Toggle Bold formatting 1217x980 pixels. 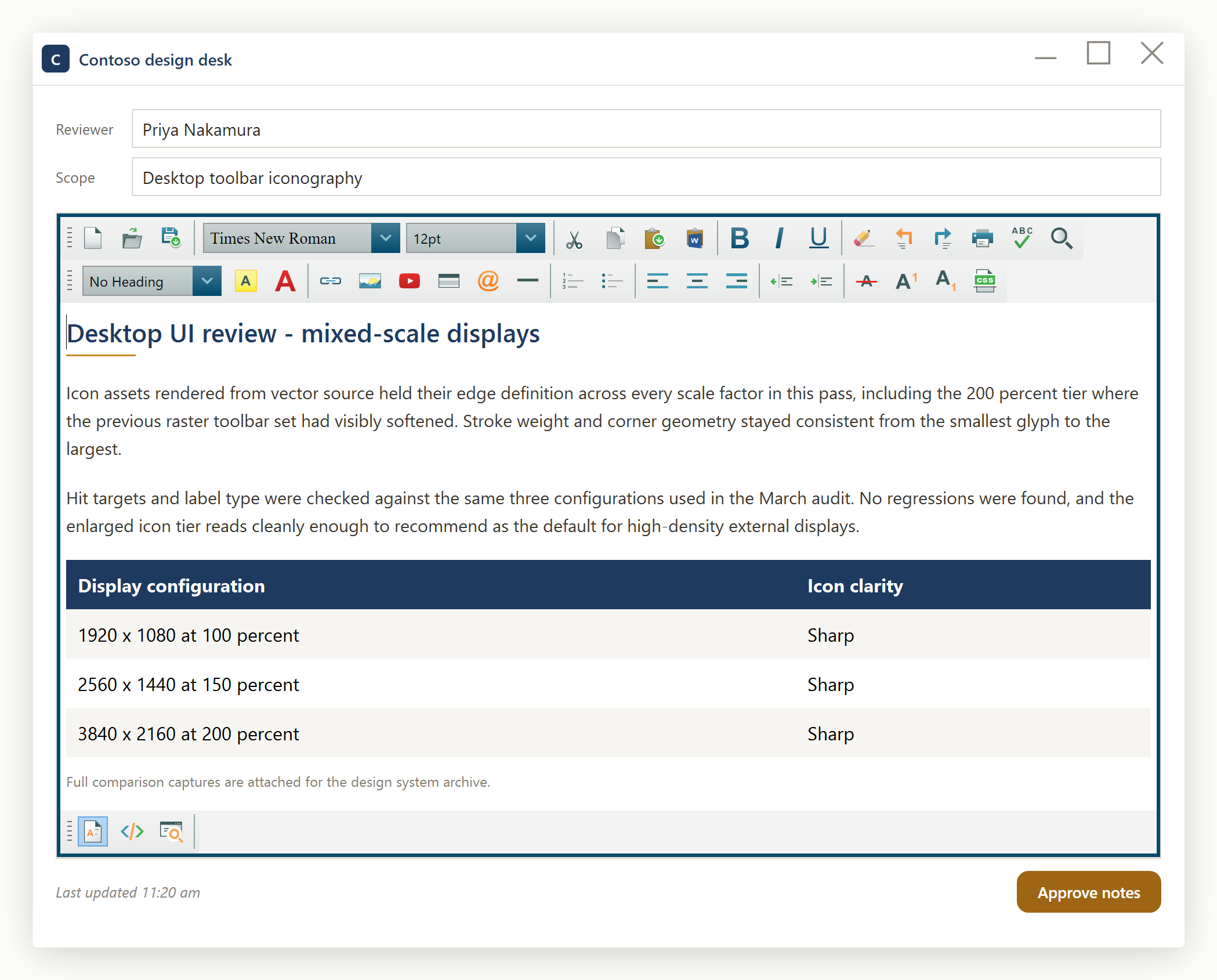[740, 238]
